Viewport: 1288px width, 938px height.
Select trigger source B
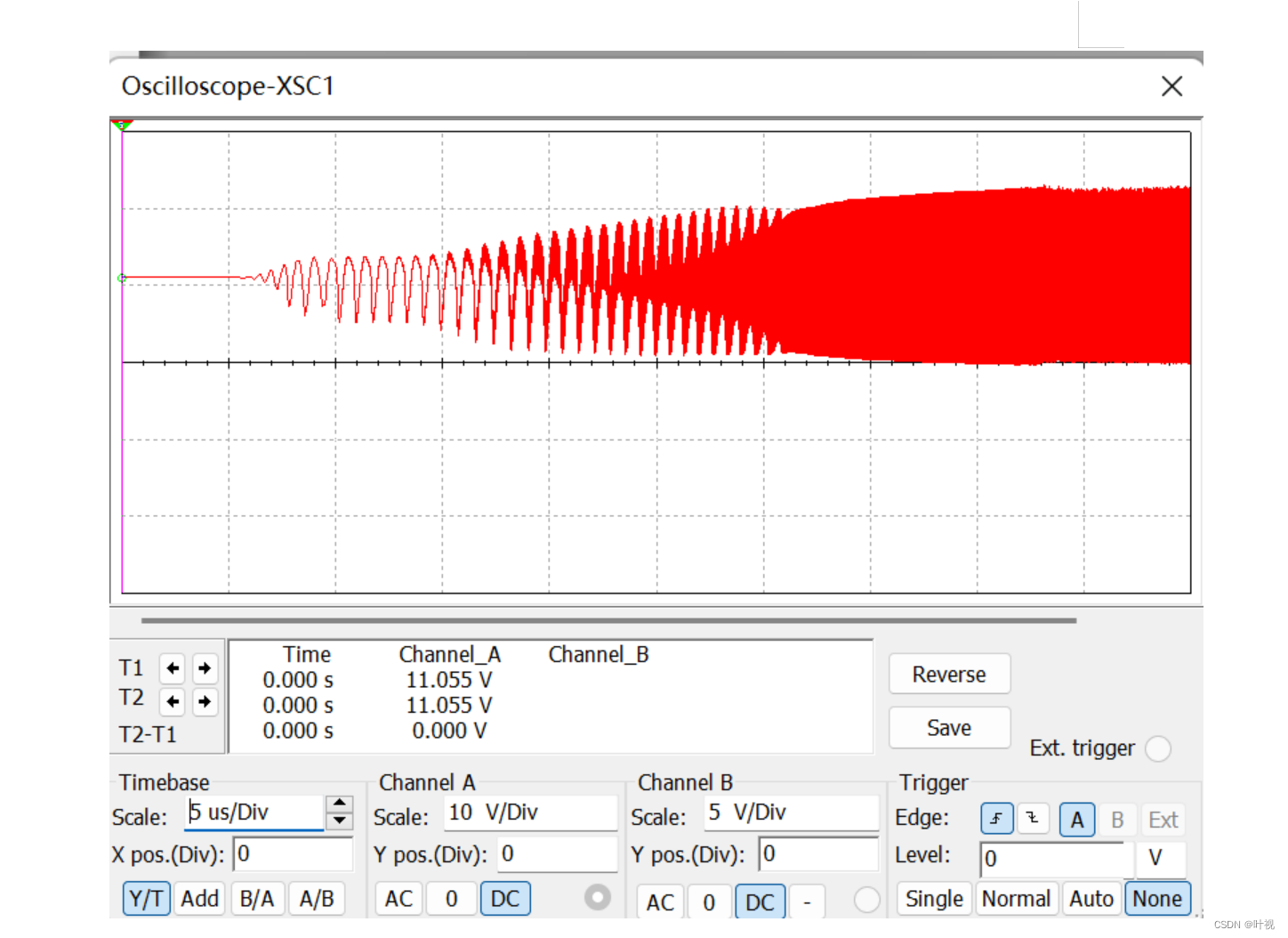pos(1117,820)
